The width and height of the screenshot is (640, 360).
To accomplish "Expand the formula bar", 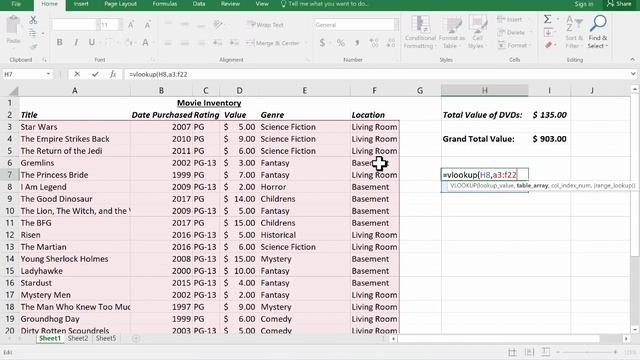I will (633, 74).
